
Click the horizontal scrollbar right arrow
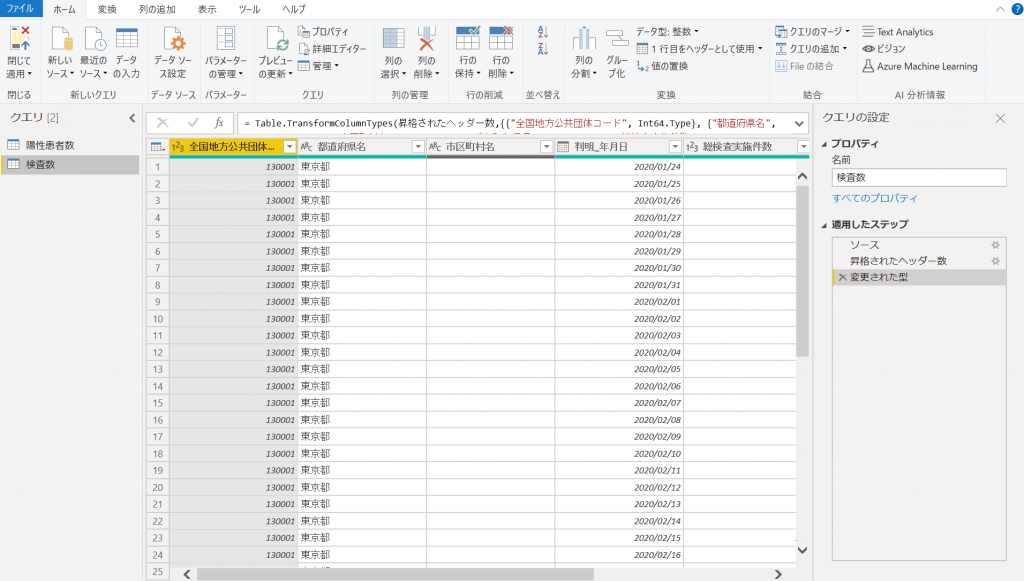[778, 574]
